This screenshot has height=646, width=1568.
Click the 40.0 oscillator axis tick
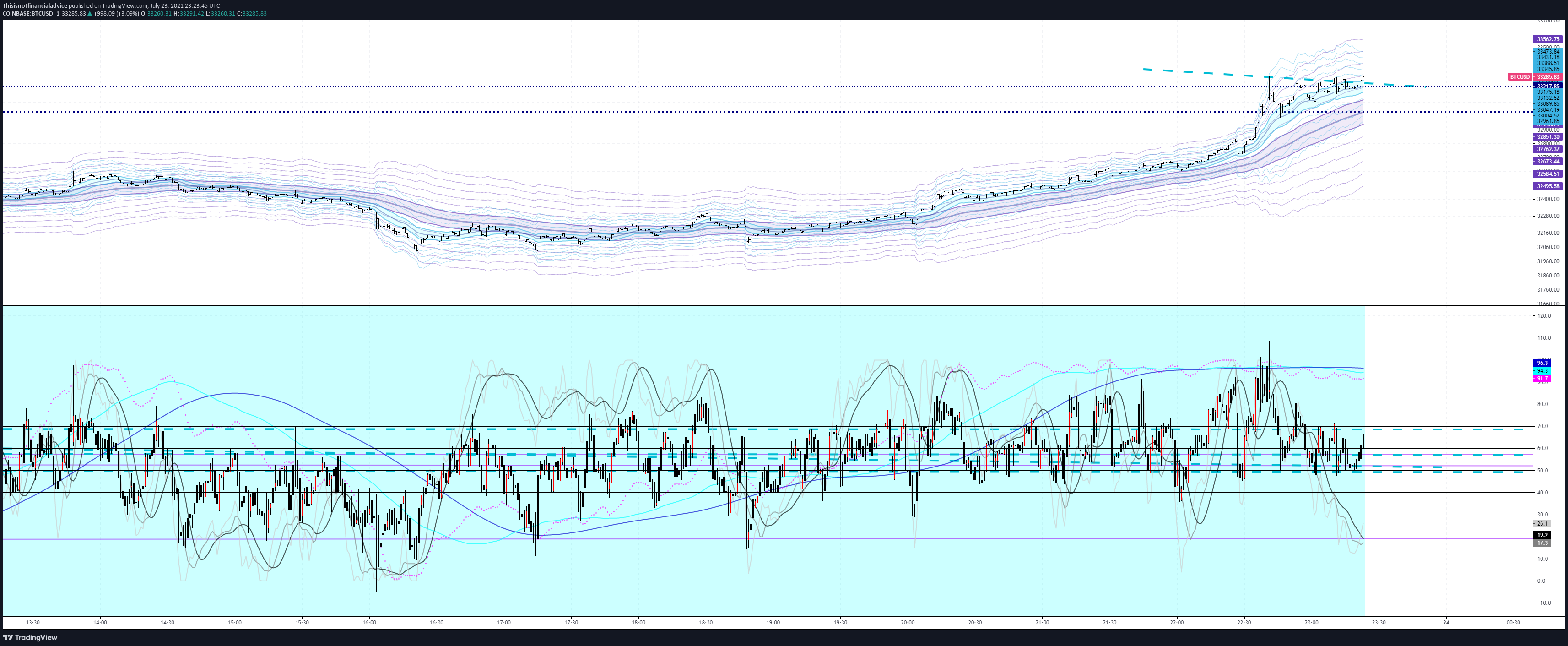1543,493
